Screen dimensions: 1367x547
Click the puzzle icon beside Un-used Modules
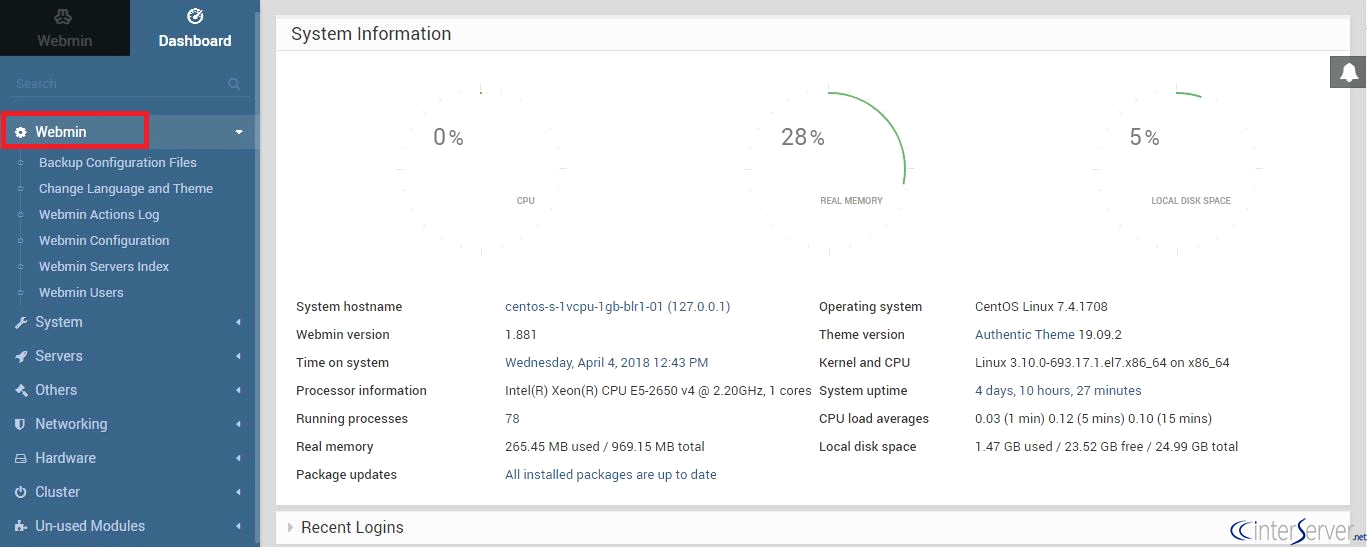pos(20,526)
